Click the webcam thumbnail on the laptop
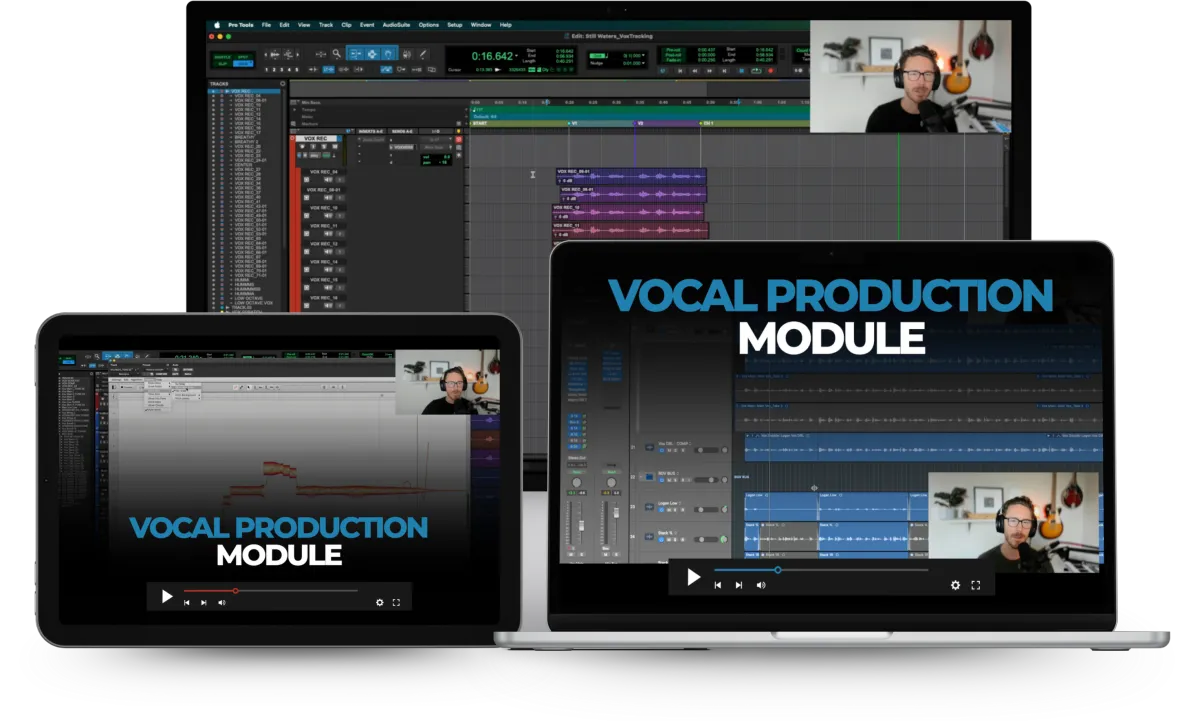 point(1013,522)
